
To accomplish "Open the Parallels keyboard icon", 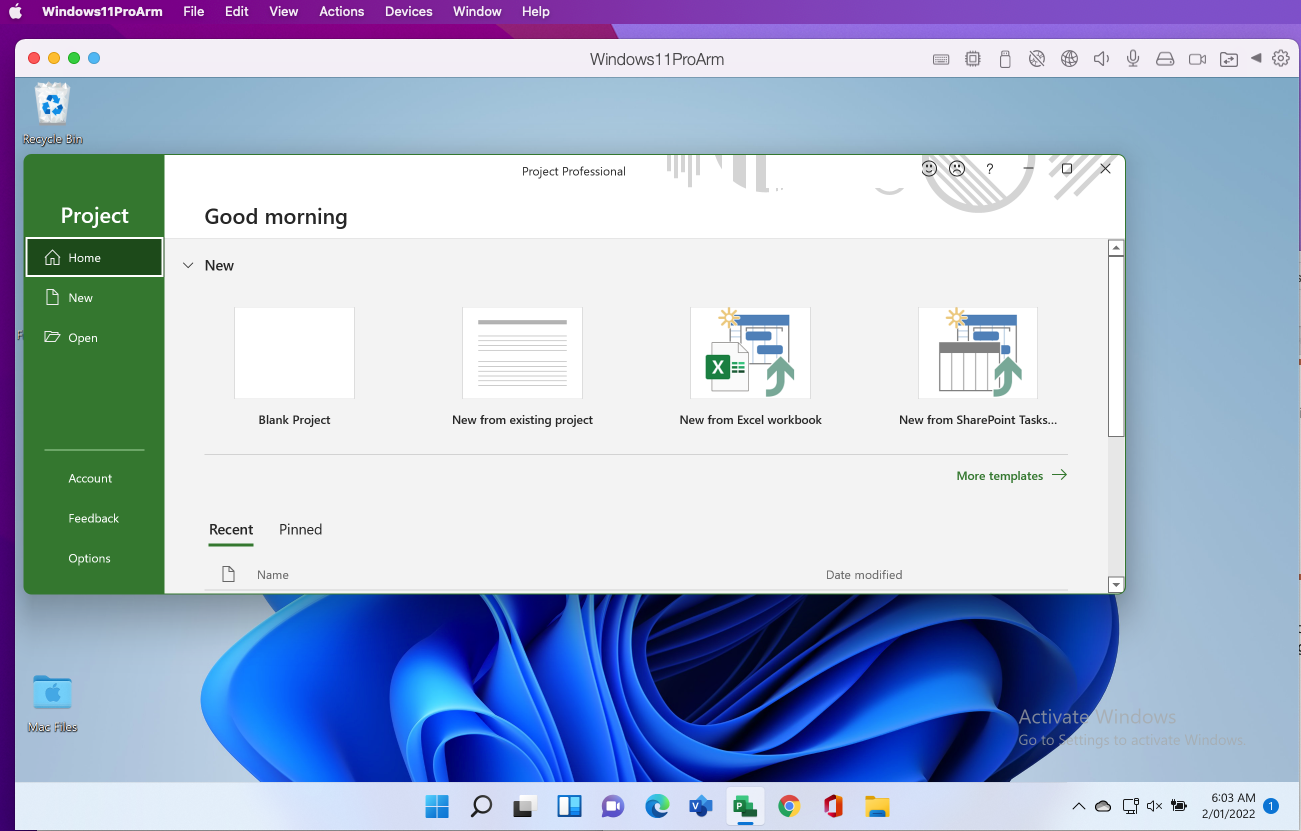I will coord(941,59).
